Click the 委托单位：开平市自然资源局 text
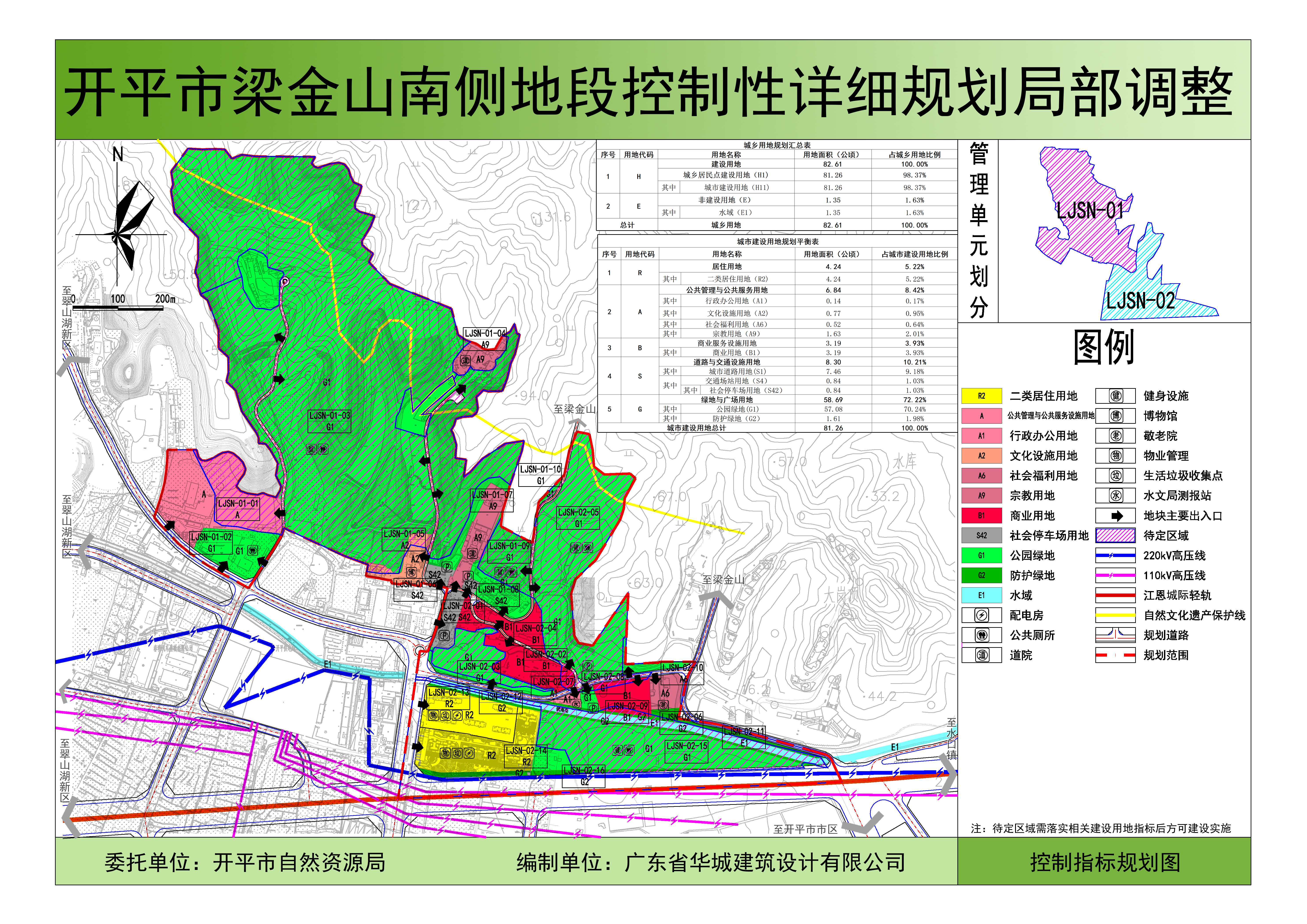The height and width of the screenshot is (924, 1307). 245,863
